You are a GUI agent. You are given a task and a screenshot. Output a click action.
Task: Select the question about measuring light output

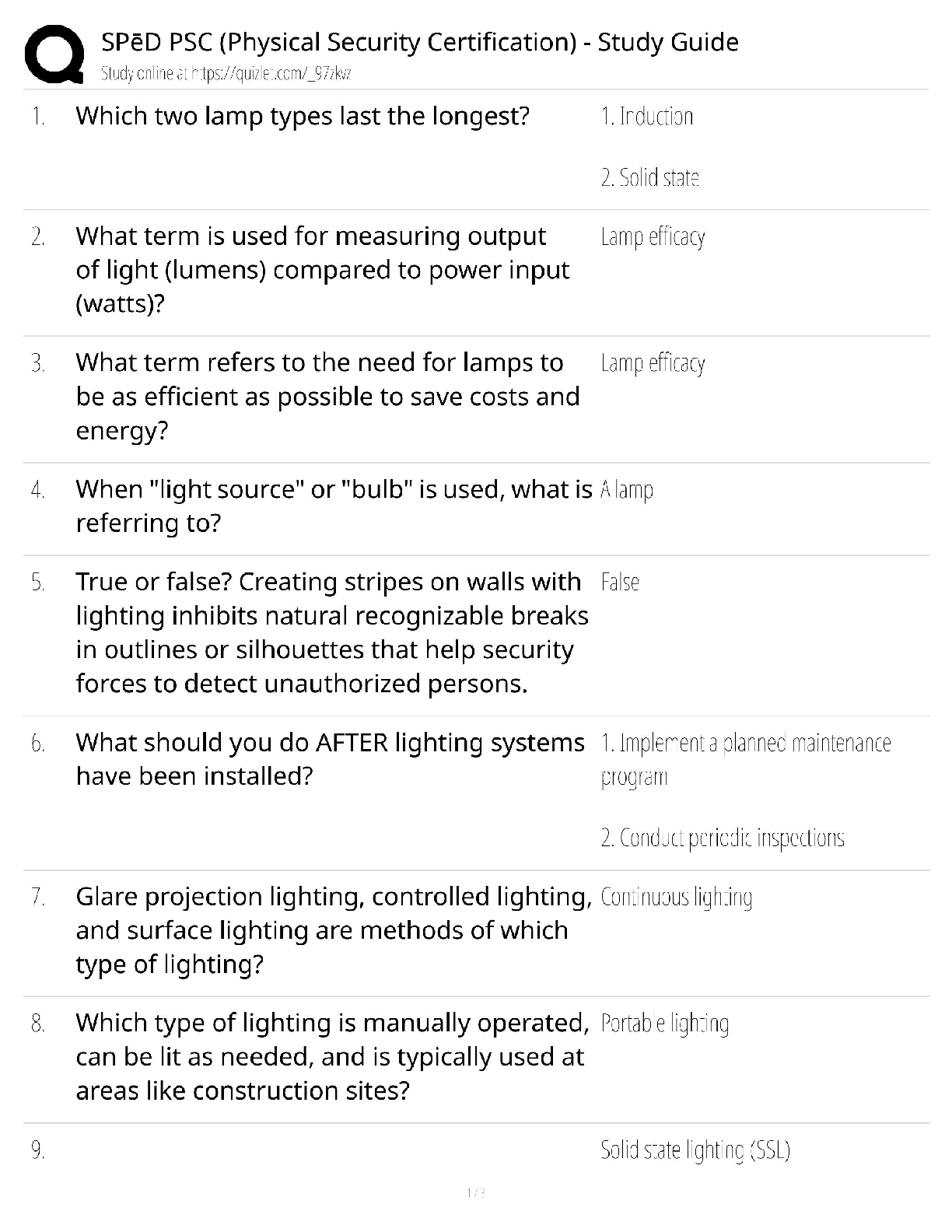[322, 269]
